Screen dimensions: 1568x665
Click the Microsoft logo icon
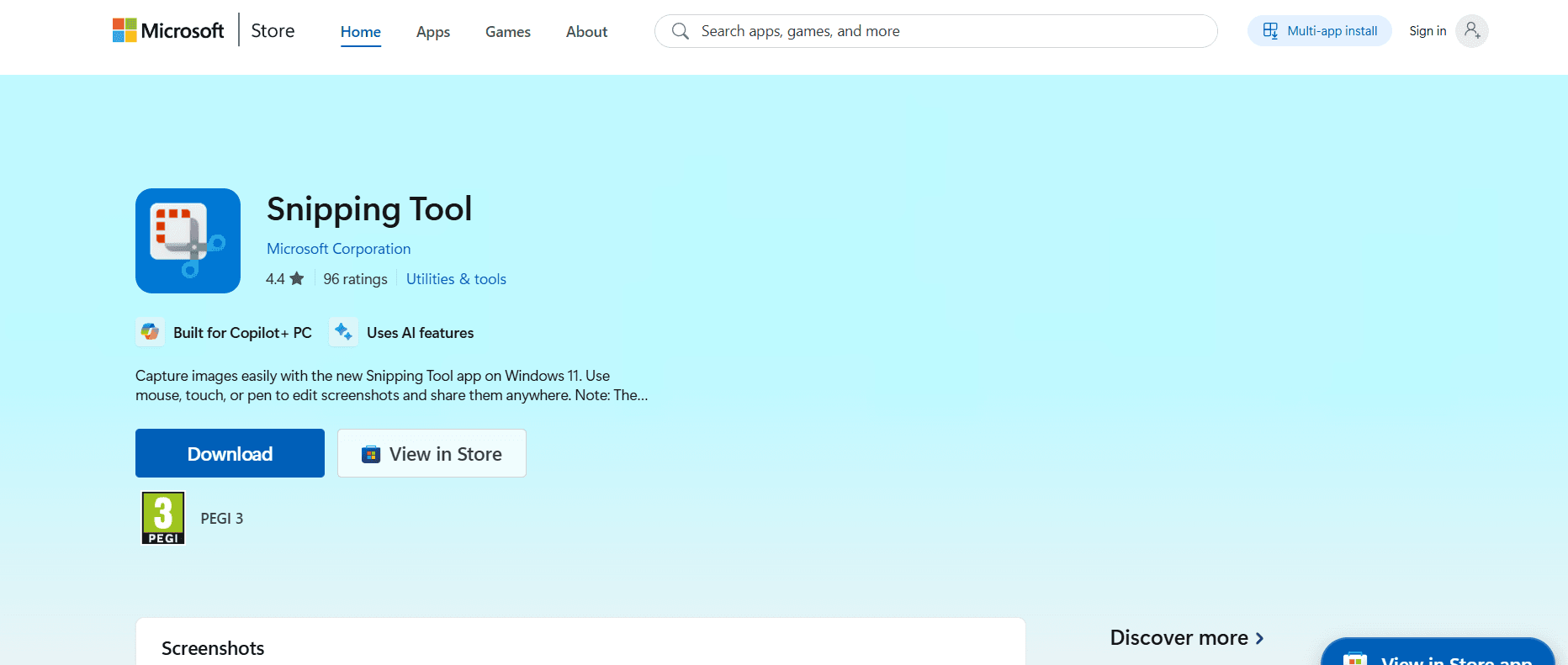124,31
